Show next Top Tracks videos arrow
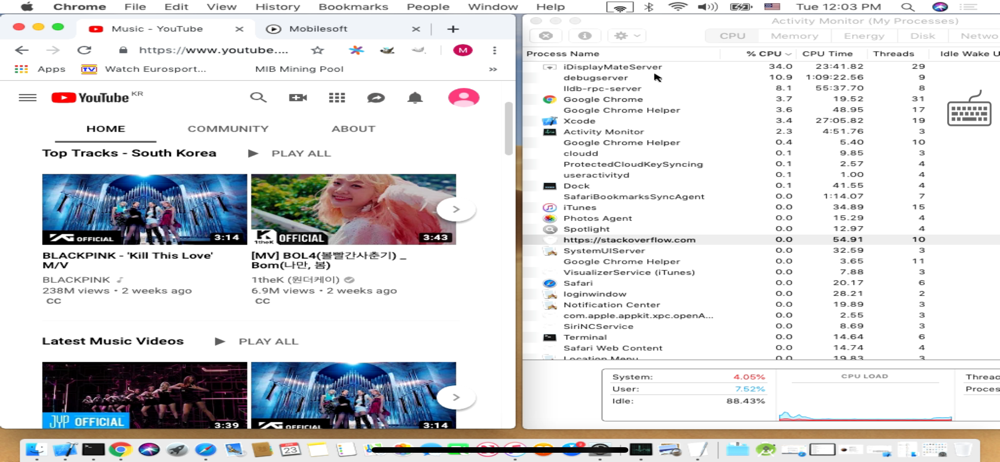This screenshot has width=1000, height=462. coord(456,209)
